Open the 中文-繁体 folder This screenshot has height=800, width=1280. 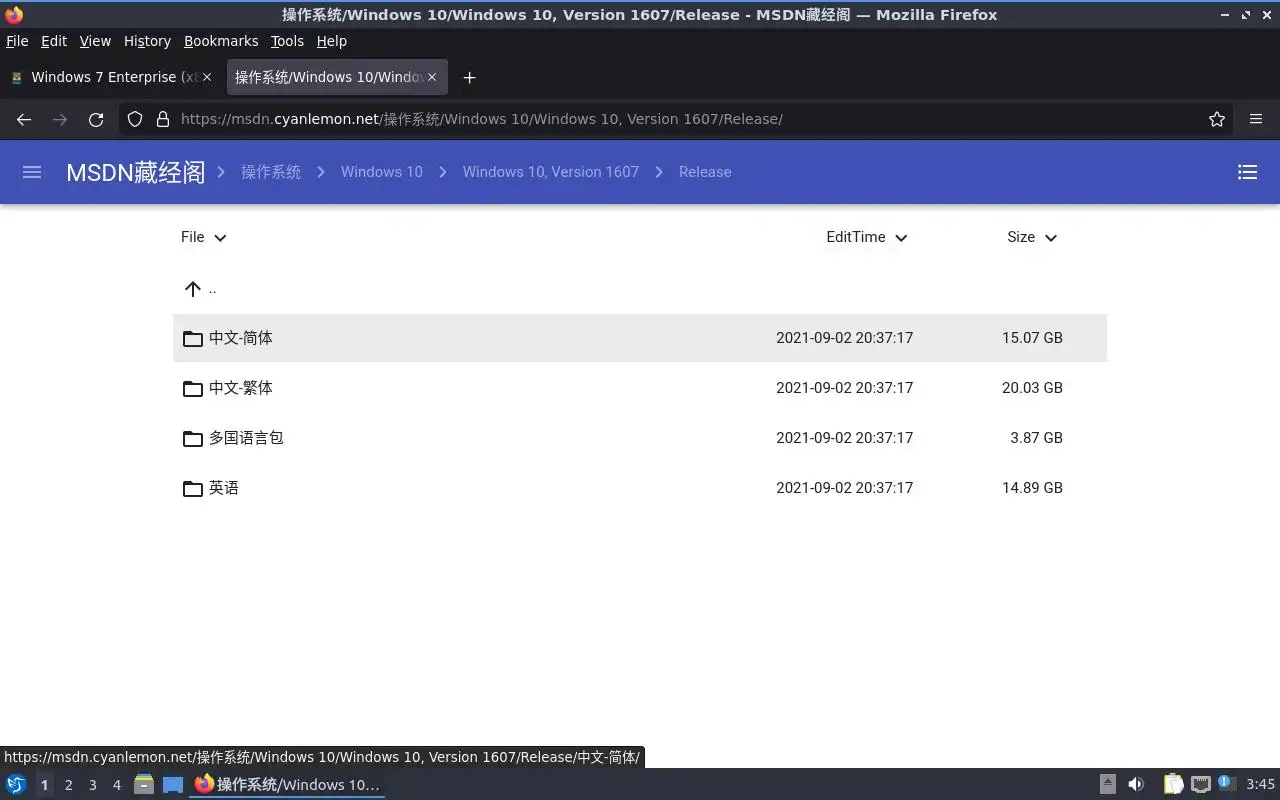click(x=640, y=388)
